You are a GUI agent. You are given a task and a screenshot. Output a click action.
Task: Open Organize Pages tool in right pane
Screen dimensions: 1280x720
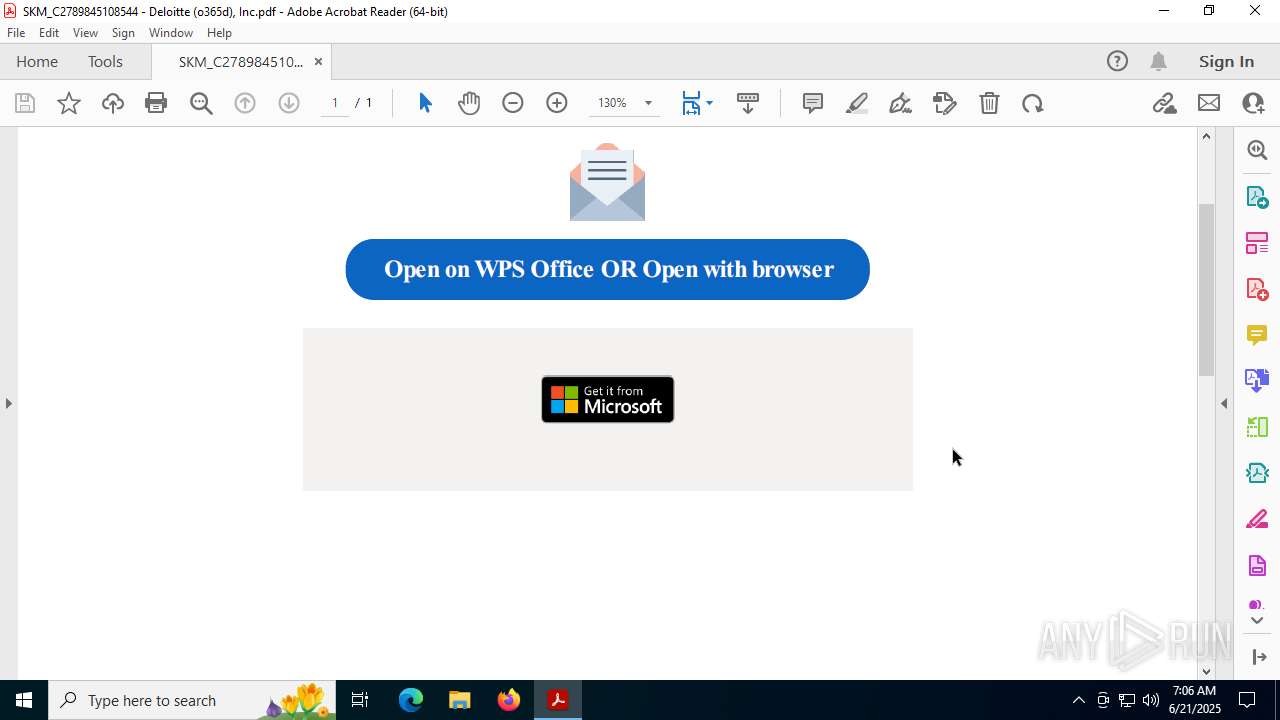coord(1257,242)
